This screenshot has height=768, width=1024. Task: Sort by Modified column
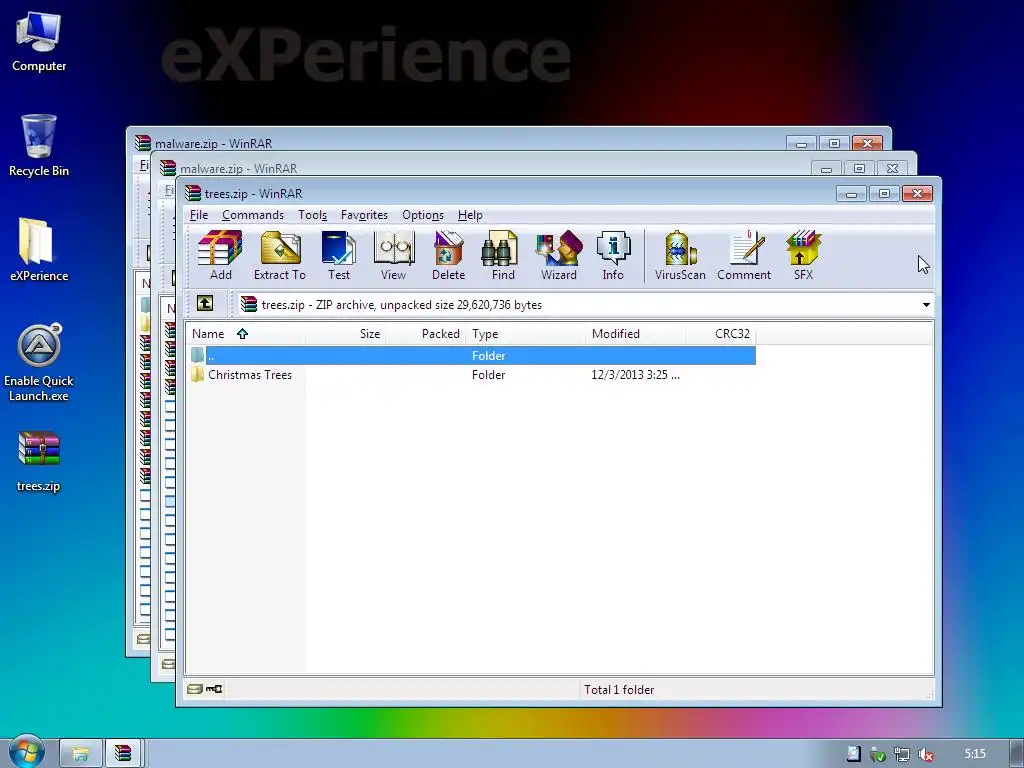point(635,334)
